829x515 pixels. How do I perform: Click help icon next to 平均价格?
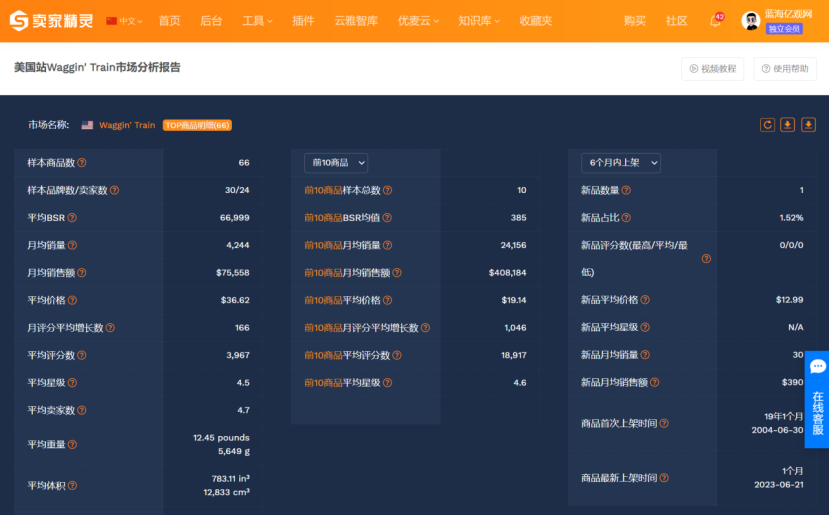pyautogui.click(x=72, y=300)
